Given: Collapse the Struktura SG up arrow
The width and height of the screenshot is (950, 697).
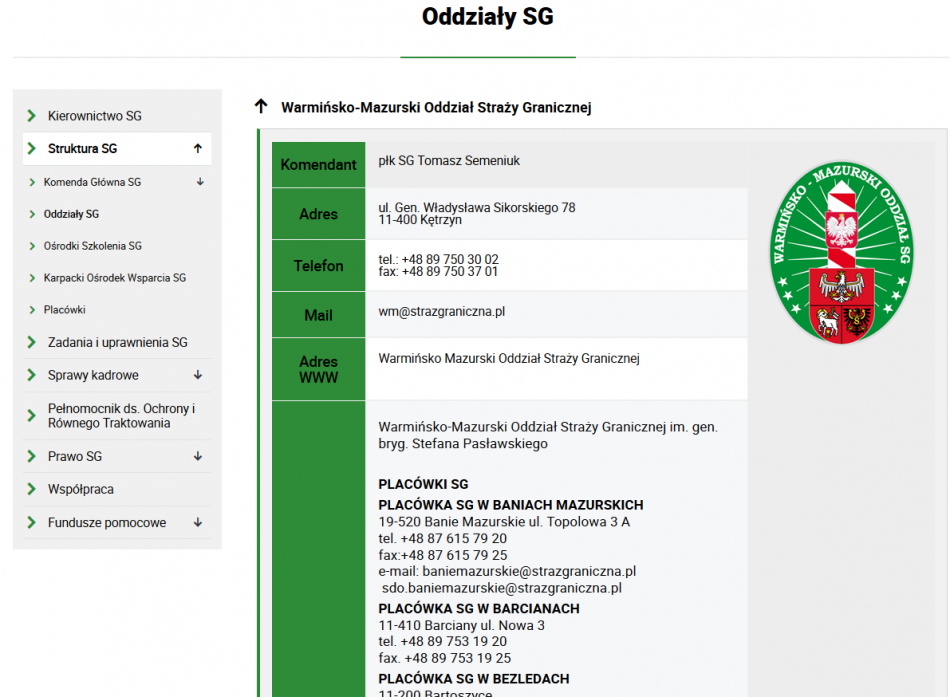Looking at the screenshot, I should [198, 149].
